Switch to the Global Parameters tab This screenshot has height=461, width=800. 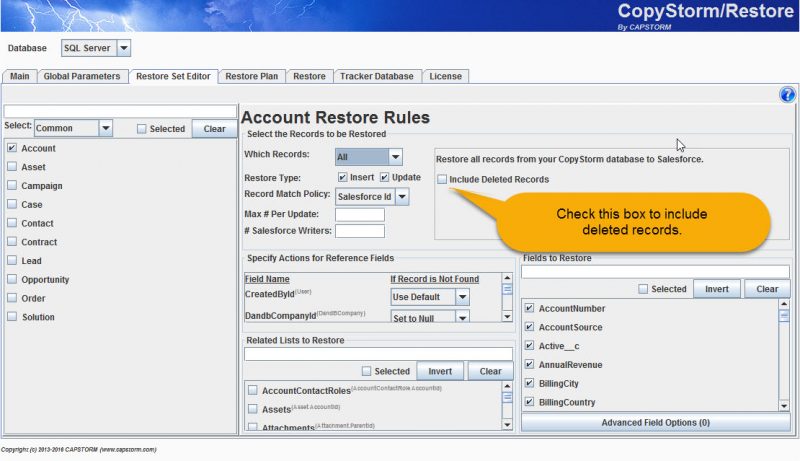(82, 76)
